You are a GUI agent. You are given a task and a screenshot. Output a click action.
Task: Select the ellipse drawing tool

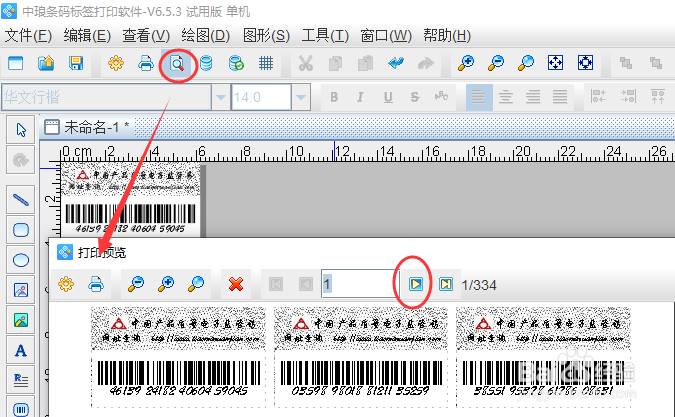click(21, 260)
